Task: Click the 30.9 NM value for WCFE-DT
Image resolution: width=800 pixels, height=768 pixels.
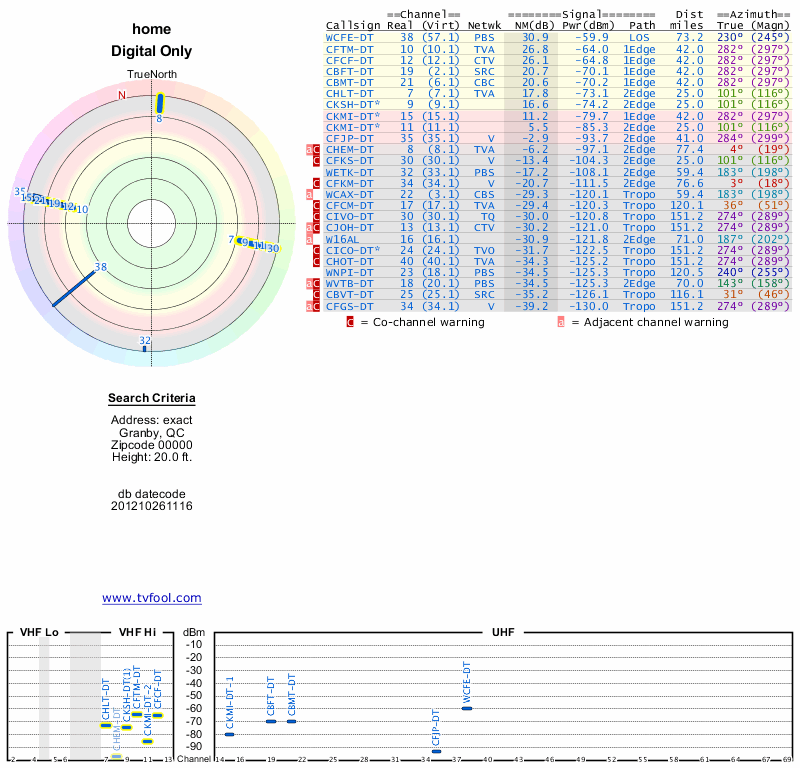Action: pyautogui.click(x=535, y=38)
